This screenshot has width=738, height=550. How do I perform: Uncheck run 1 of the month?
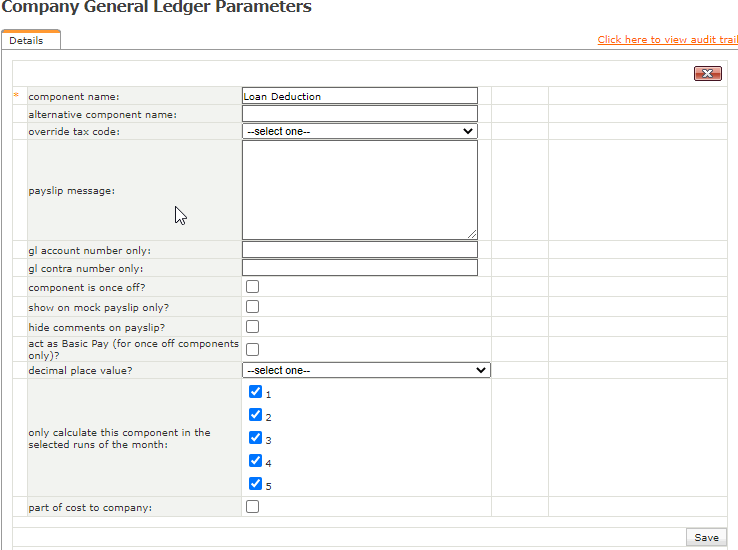point(255,392)
